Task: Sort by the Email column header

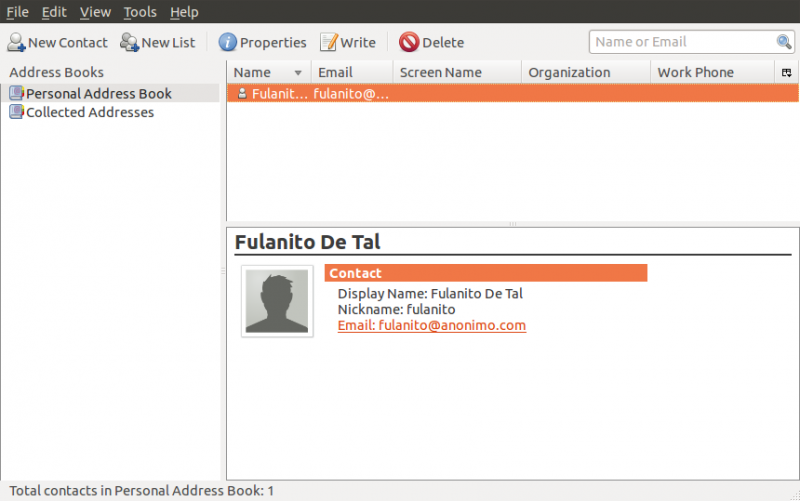Action: tap(352, 72)
